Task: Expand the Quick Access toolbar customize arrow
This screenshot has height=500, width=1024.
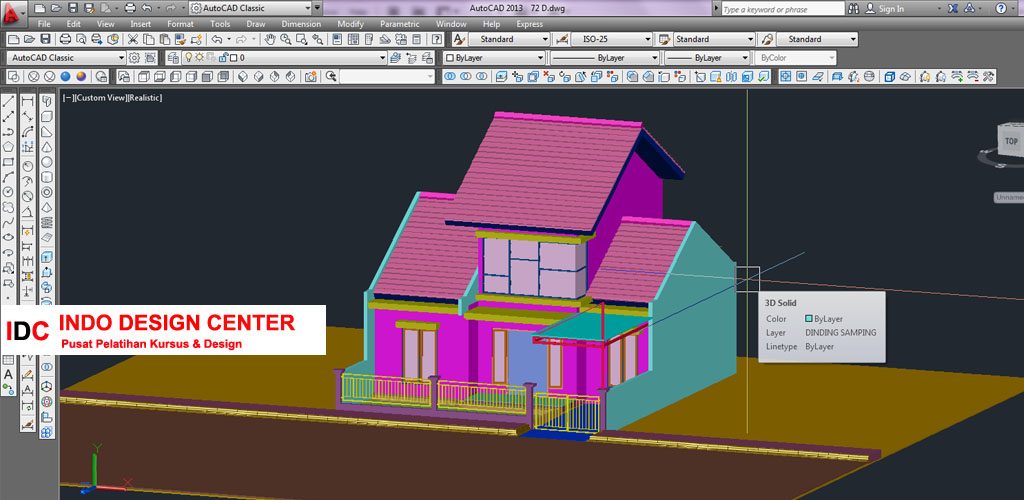Action: click(317, 8)
